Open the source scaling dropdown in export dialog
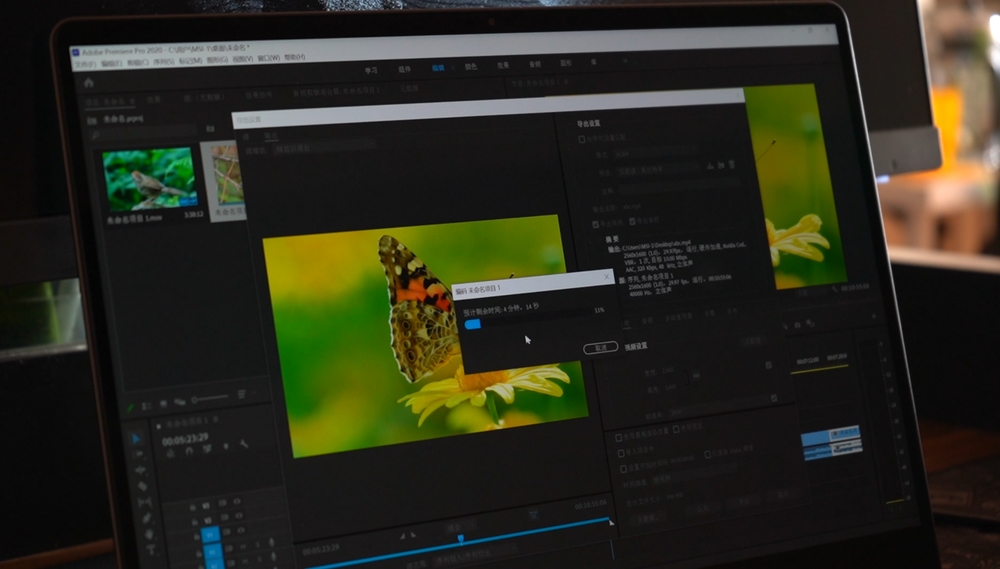 click(325, 146)
